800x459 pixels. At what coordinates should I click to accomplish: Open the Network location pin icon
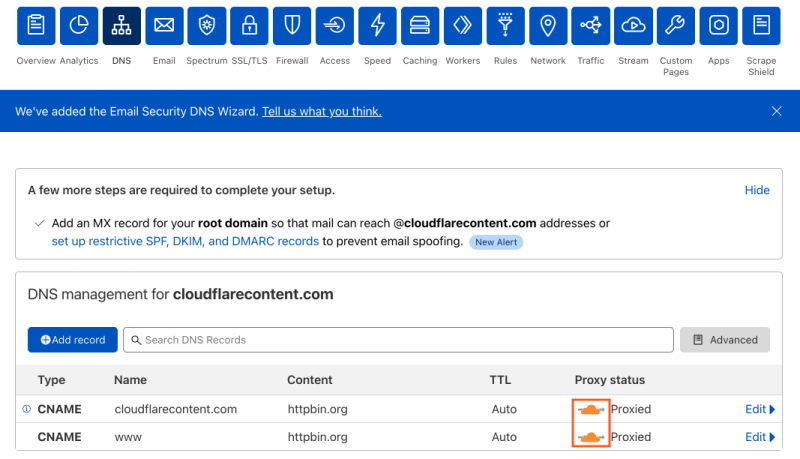tap(548, 26)
